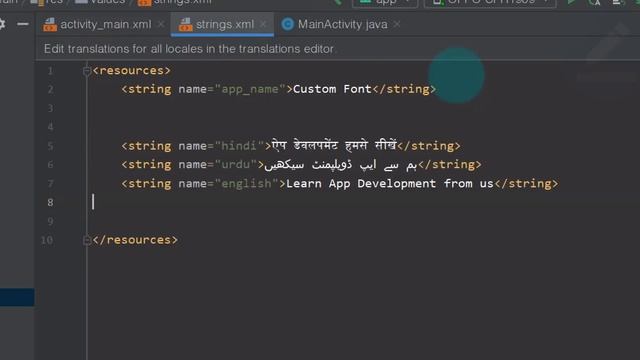
Task: Click the 'Edit translations for all locales' banner
Action: (x=189, y=49)
